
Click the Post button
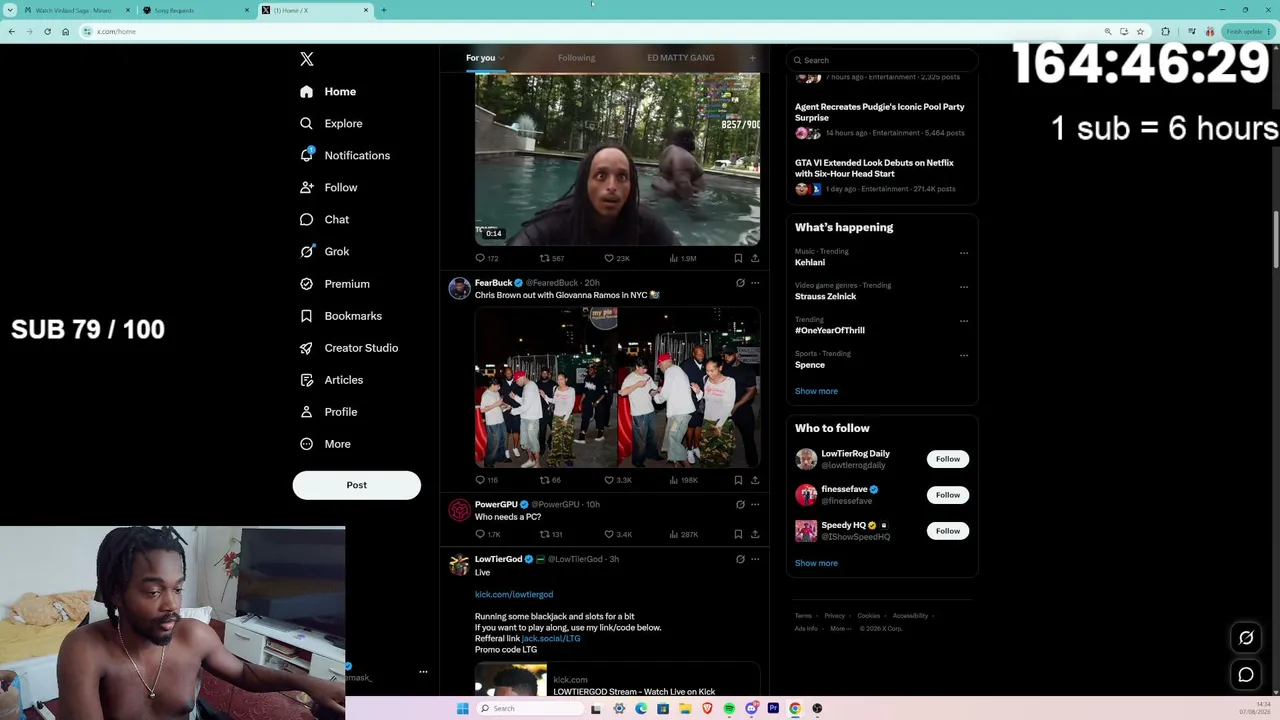click(x=357, y=485)
